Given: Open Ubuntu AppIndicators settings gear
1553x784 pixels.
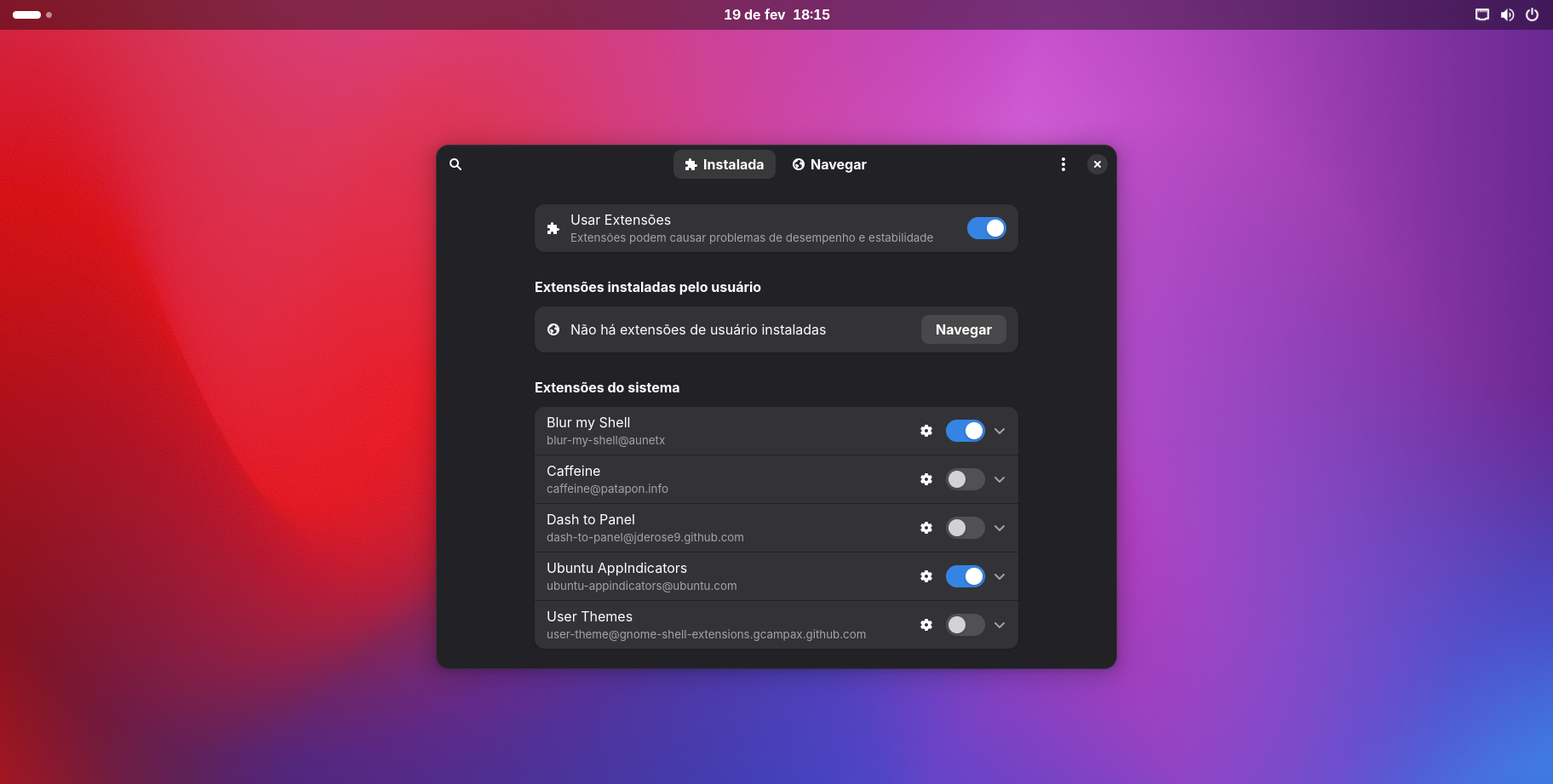Looking at the screenshot, I should pyautogui.click(x=926, y=576).
